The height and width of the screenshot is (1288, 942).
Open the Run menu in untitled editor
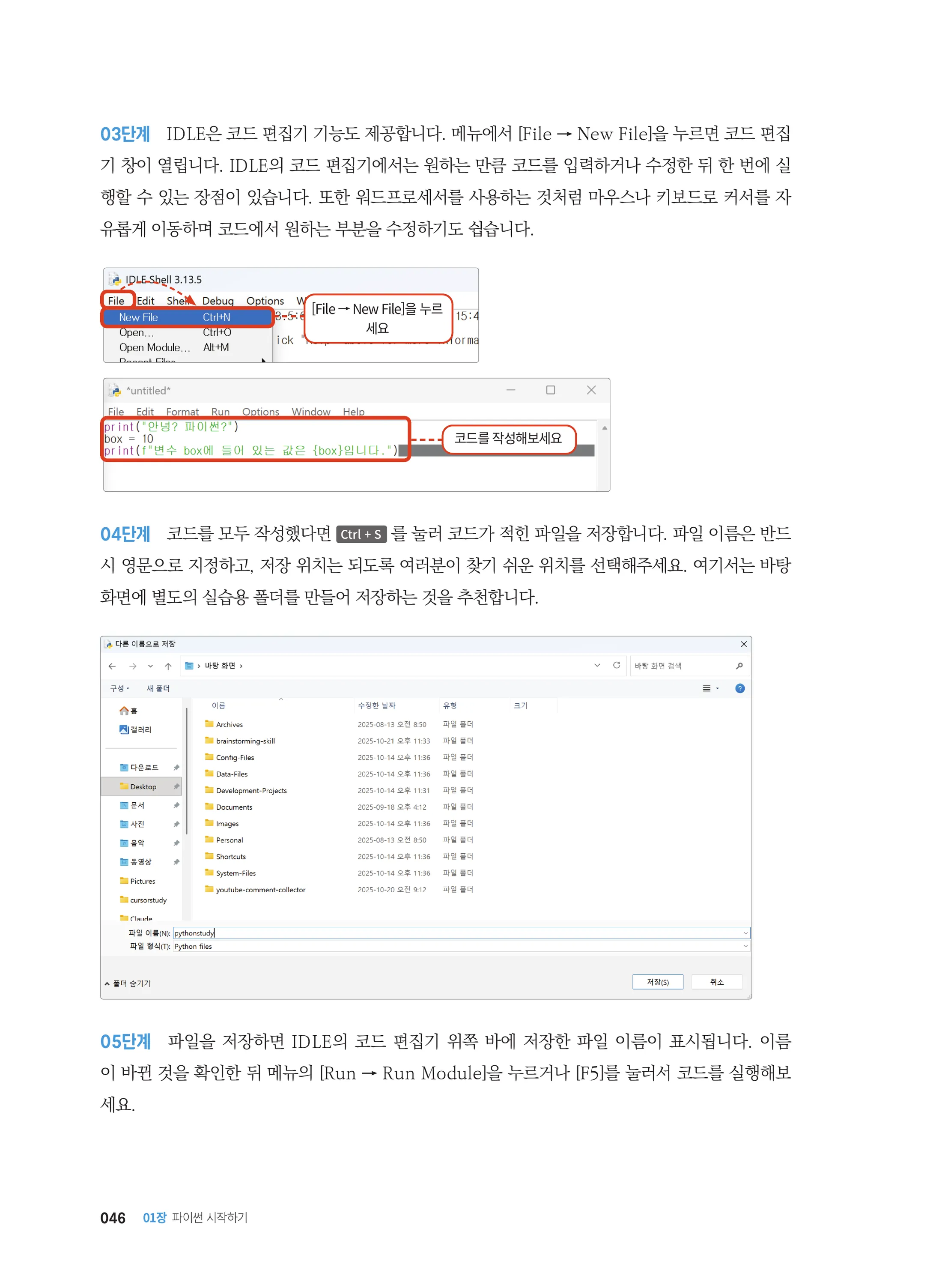click(220, 412)
